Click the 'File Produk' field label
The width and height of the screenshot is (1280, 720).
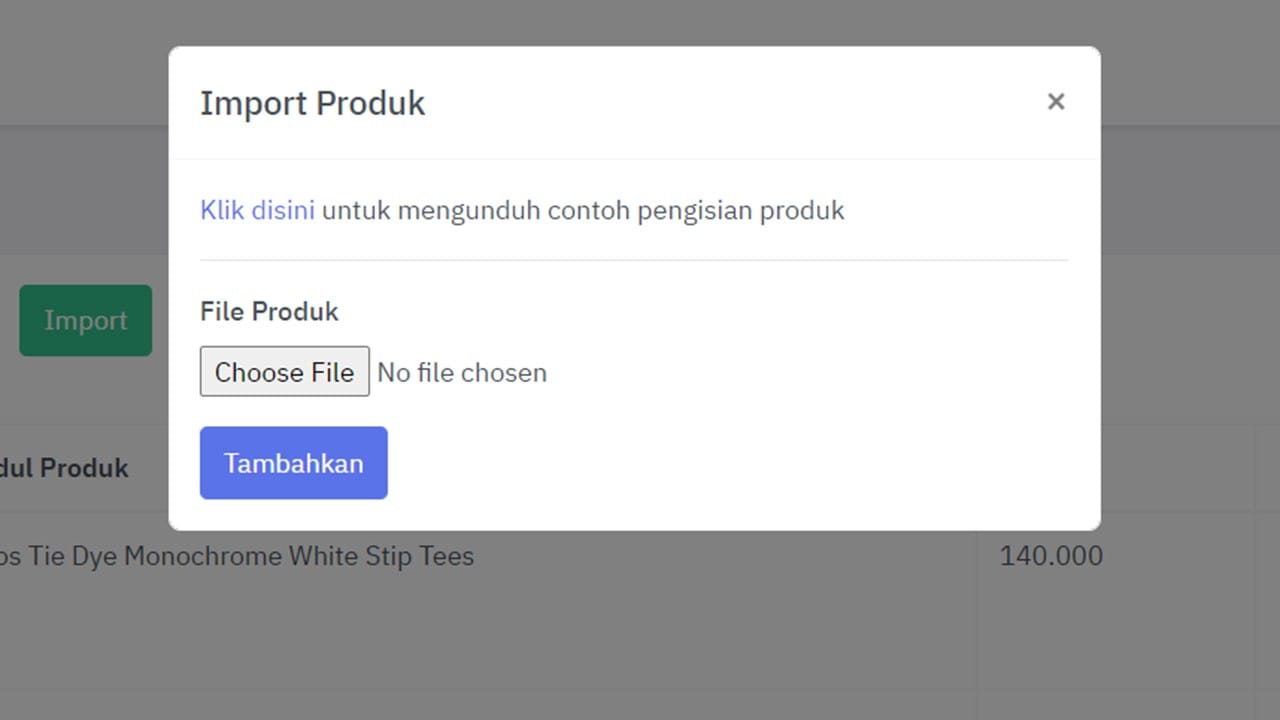click(269, 312)
